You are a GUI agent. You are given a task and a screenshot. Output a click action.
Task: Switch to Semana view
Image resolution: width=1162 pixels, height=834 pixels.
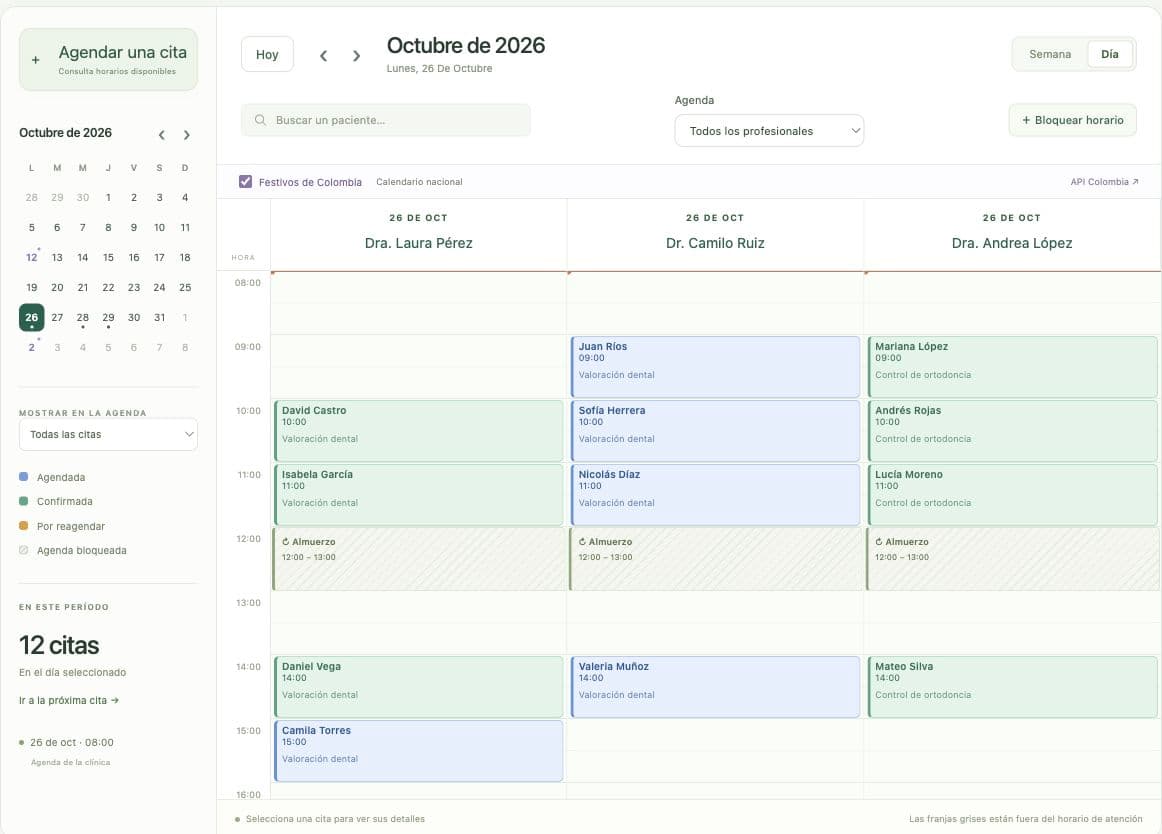tap(1050, 54)
